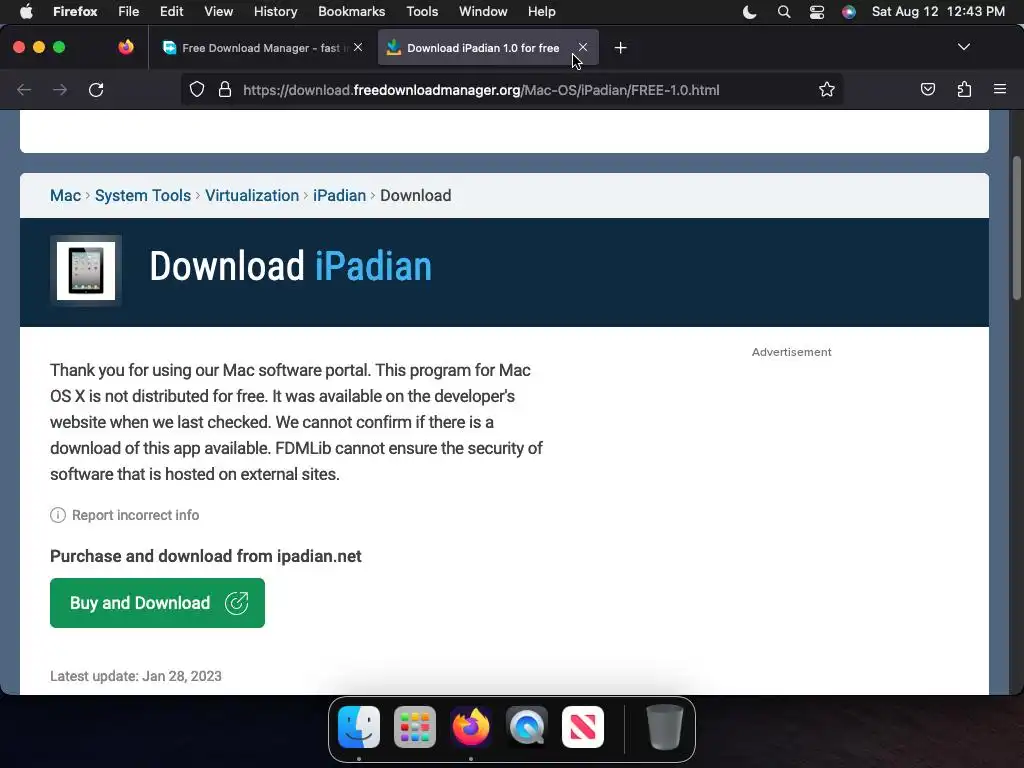Open Firefox hamburger application menu

point(1000,89)
